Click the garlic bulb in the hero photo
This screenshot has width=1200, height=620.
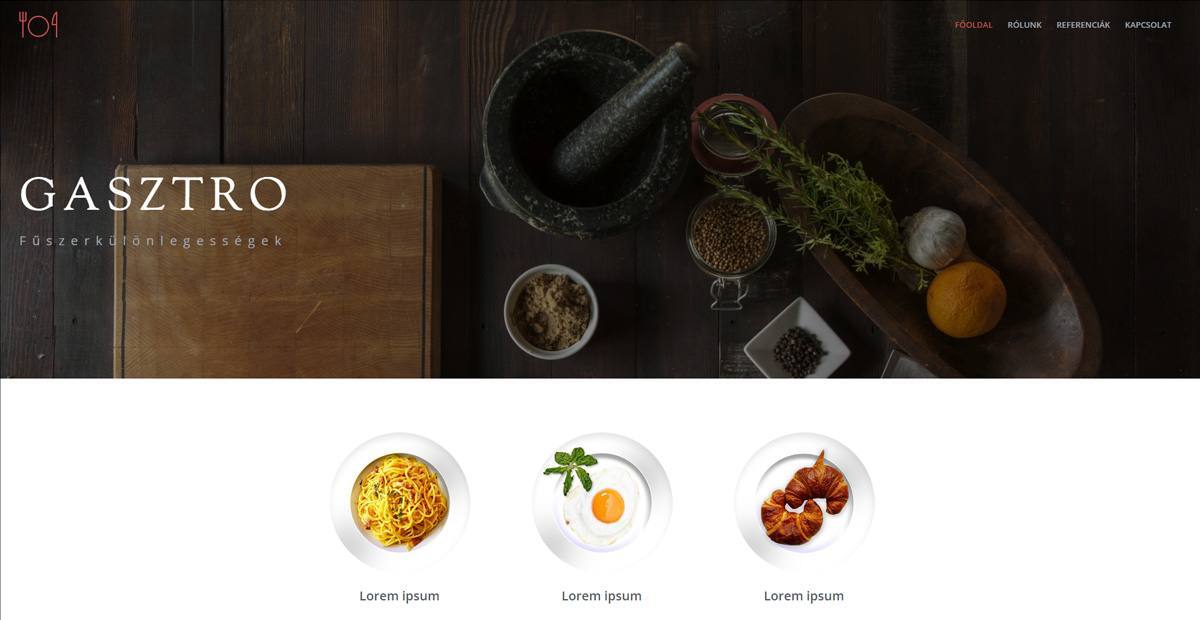[x=935, y=237]
